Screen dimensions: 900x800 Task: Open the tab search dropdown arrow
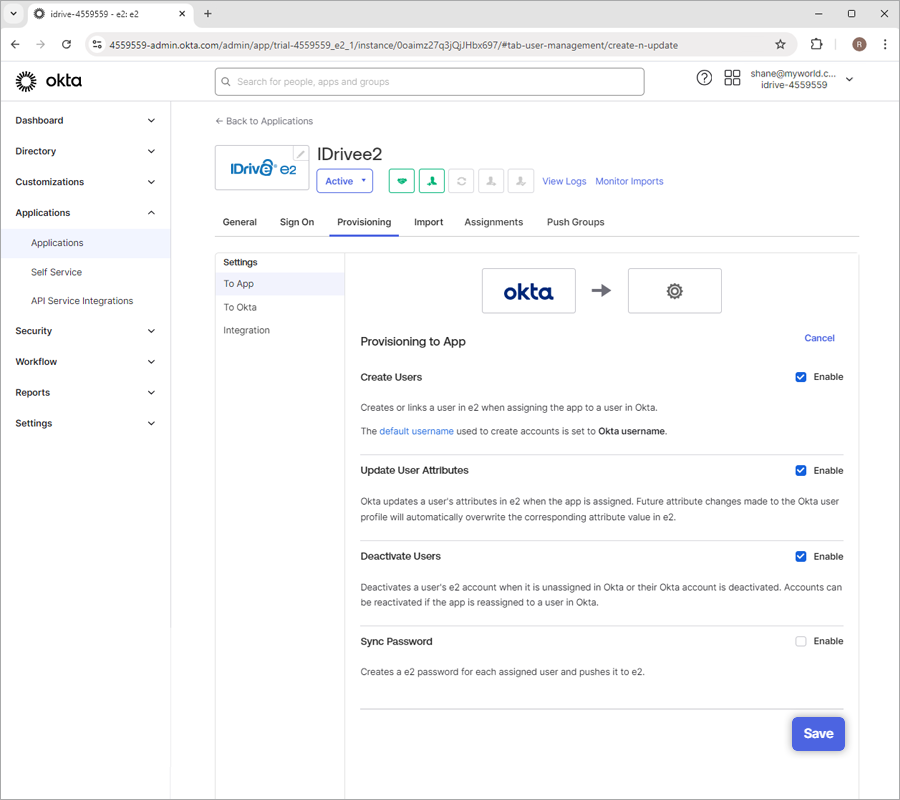(13, 14)
